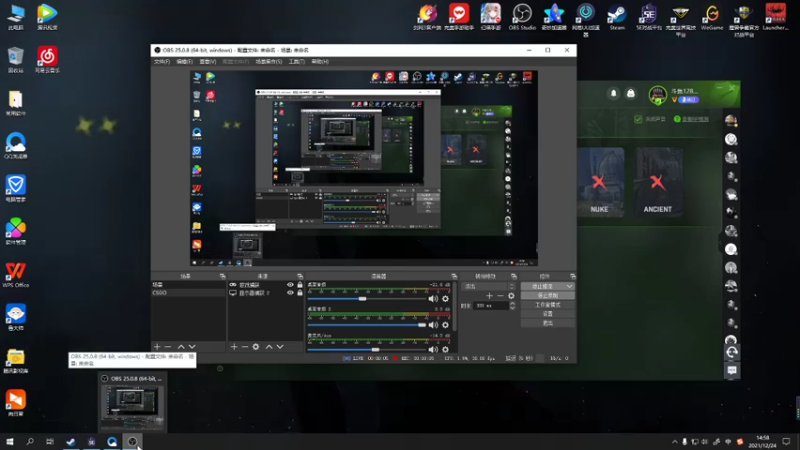This screenshot has width=800, height=450.
Task: Add a new source in Sources panel
Action: click(x=234, y=347)
